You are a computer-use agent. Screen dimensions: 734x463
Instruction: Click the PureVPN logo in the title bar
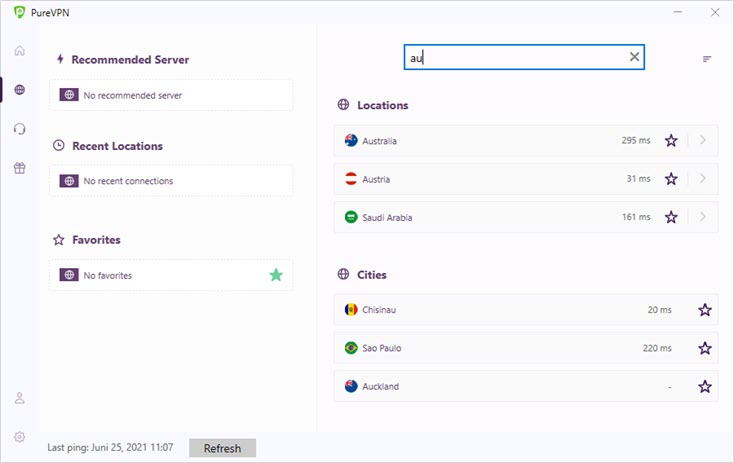coord(19,12)
